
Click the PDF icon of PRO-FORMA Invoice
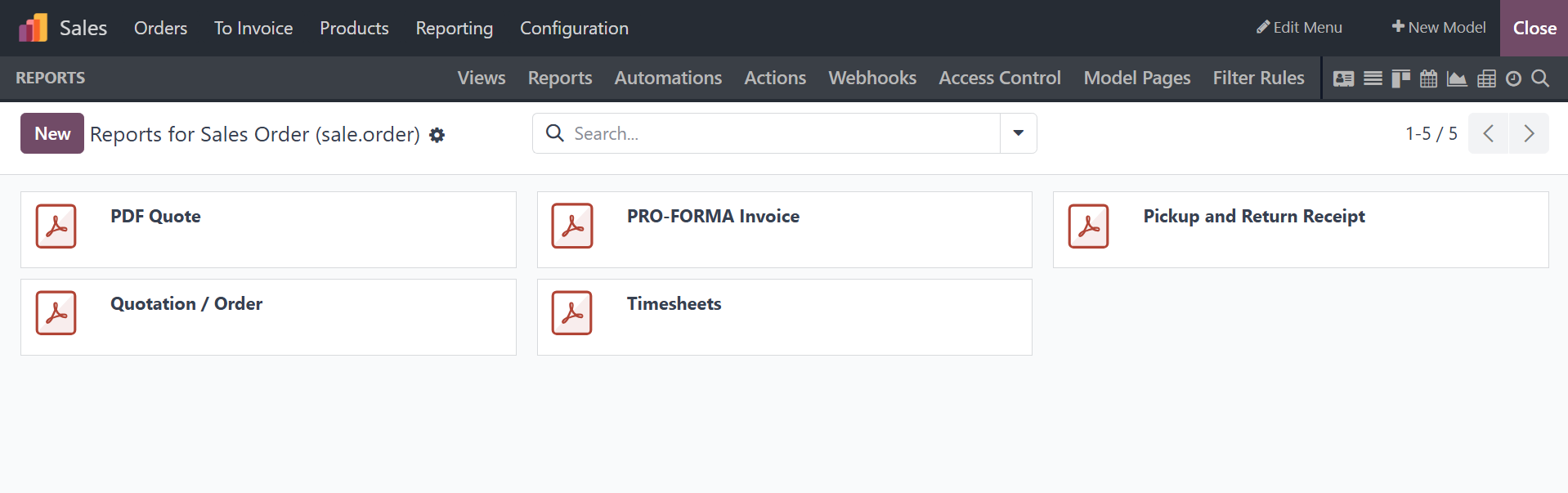[x=572, y=226]
